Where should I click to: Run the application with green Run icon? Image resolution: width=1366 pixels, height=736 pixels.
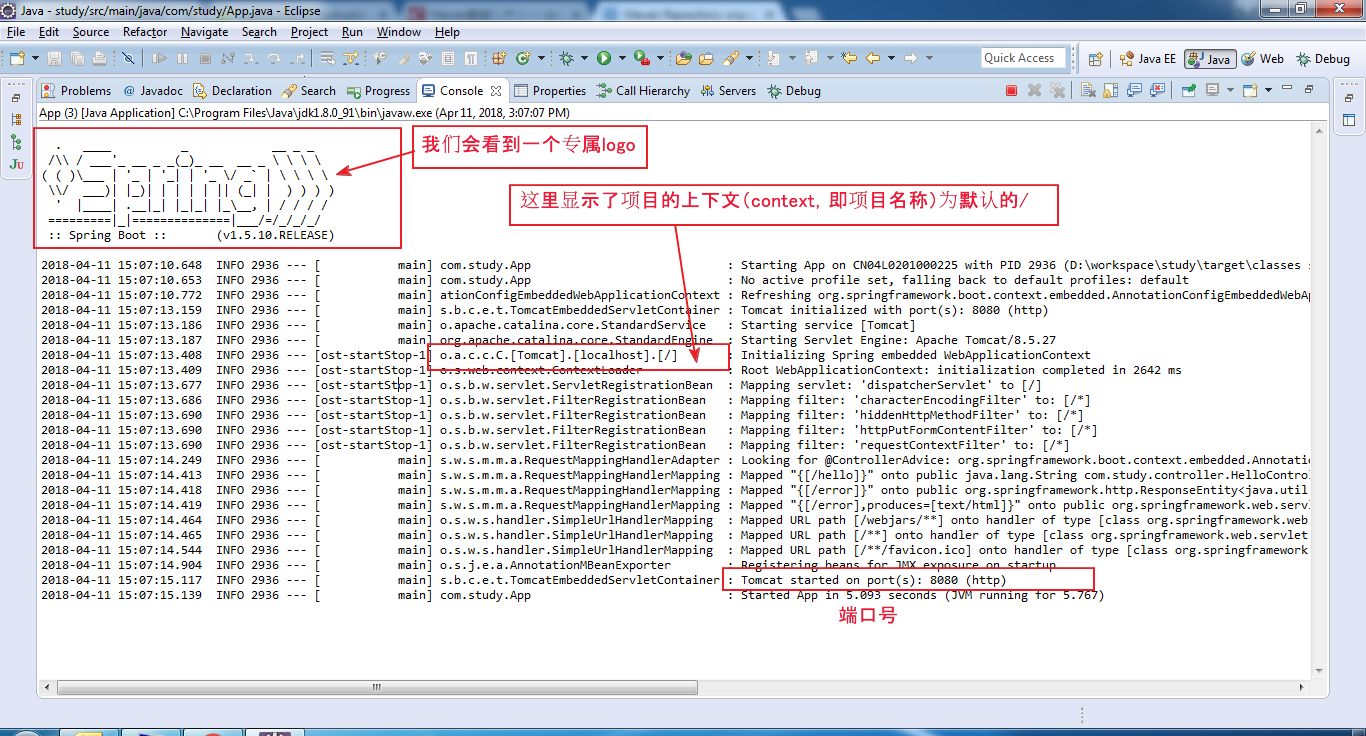604,58
